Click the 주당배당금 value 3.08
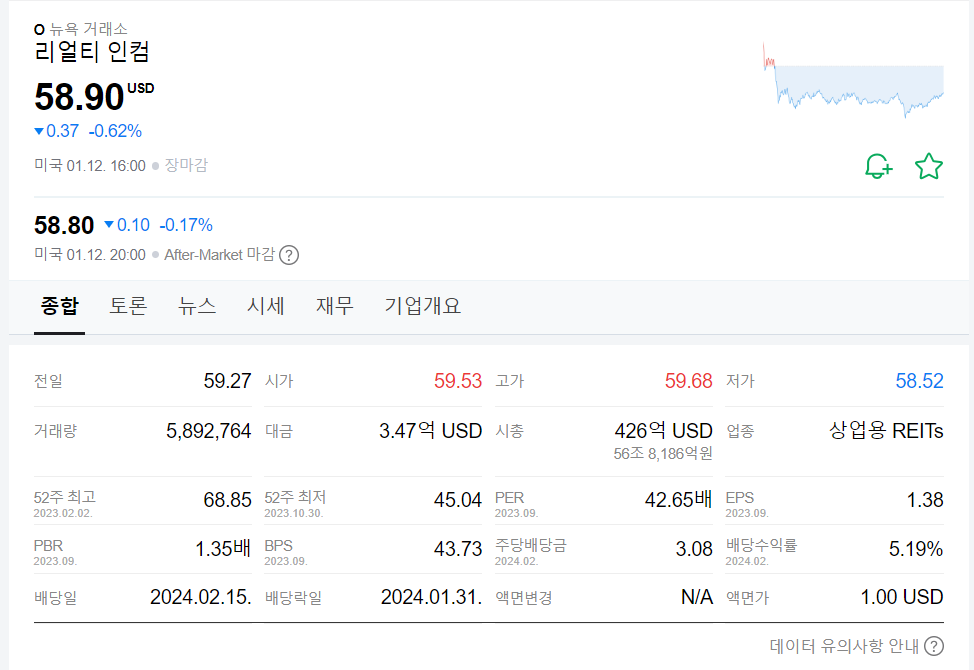Image resolution: width=974 pixels, height=670 pixels. (x=694, y=549)
